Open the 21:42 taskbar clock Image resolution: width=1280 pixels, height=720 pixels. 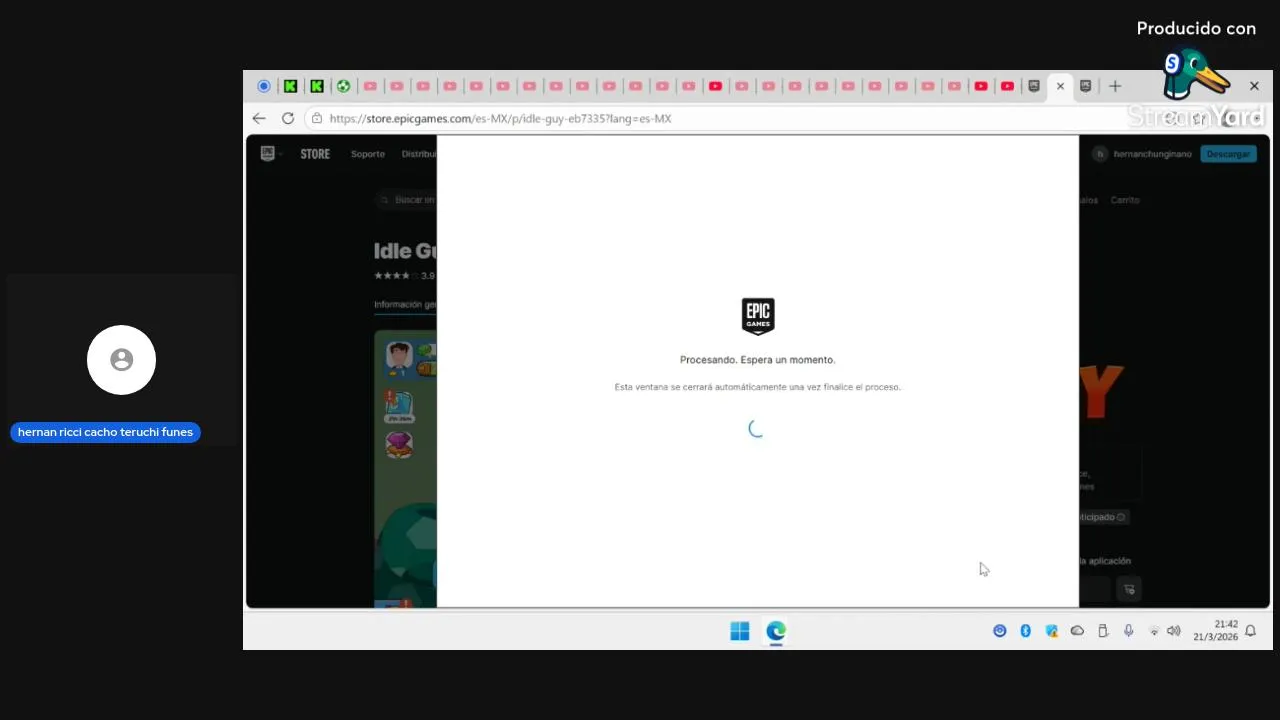tap(1215, 631)
